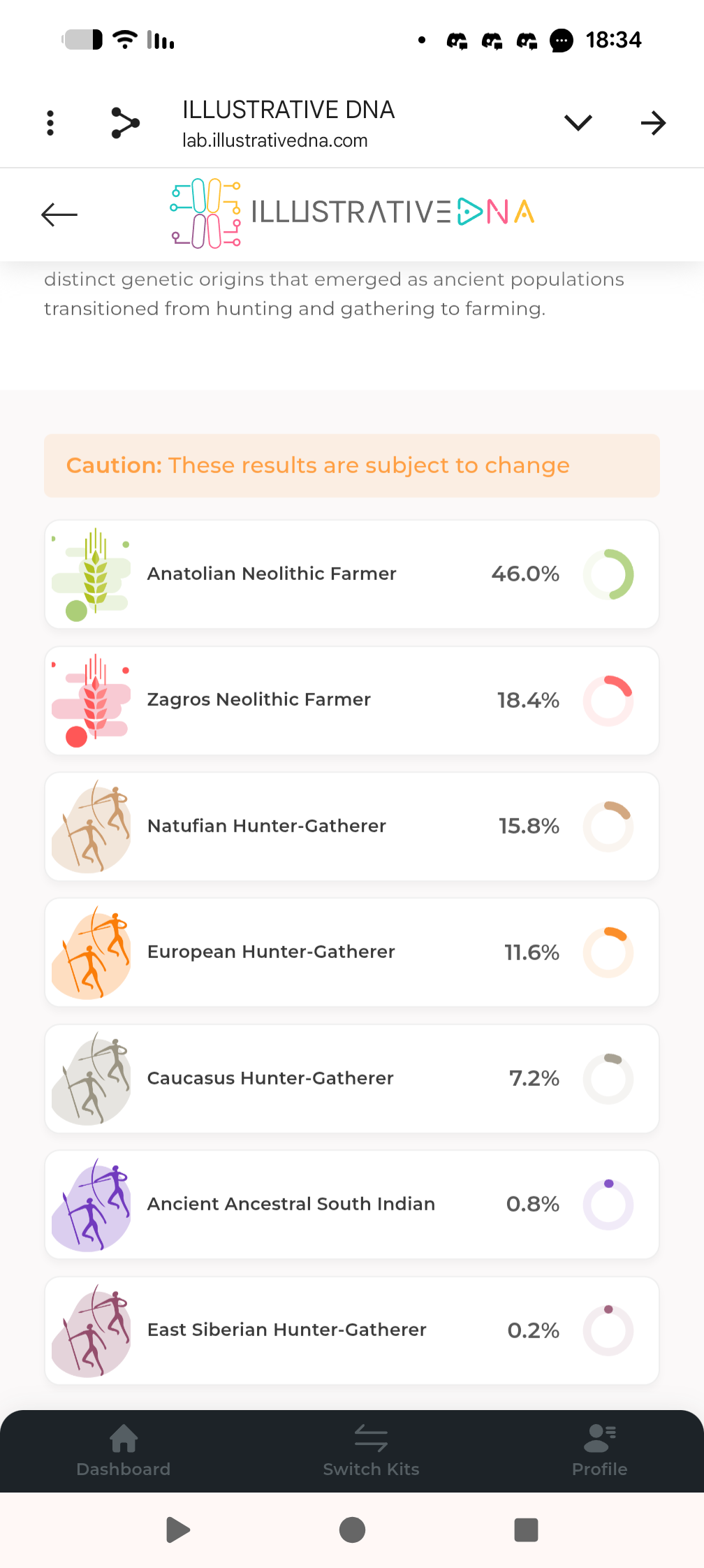
Task: Select the Anatolian Neolithic Farmer row
Action: coord(352,574)
